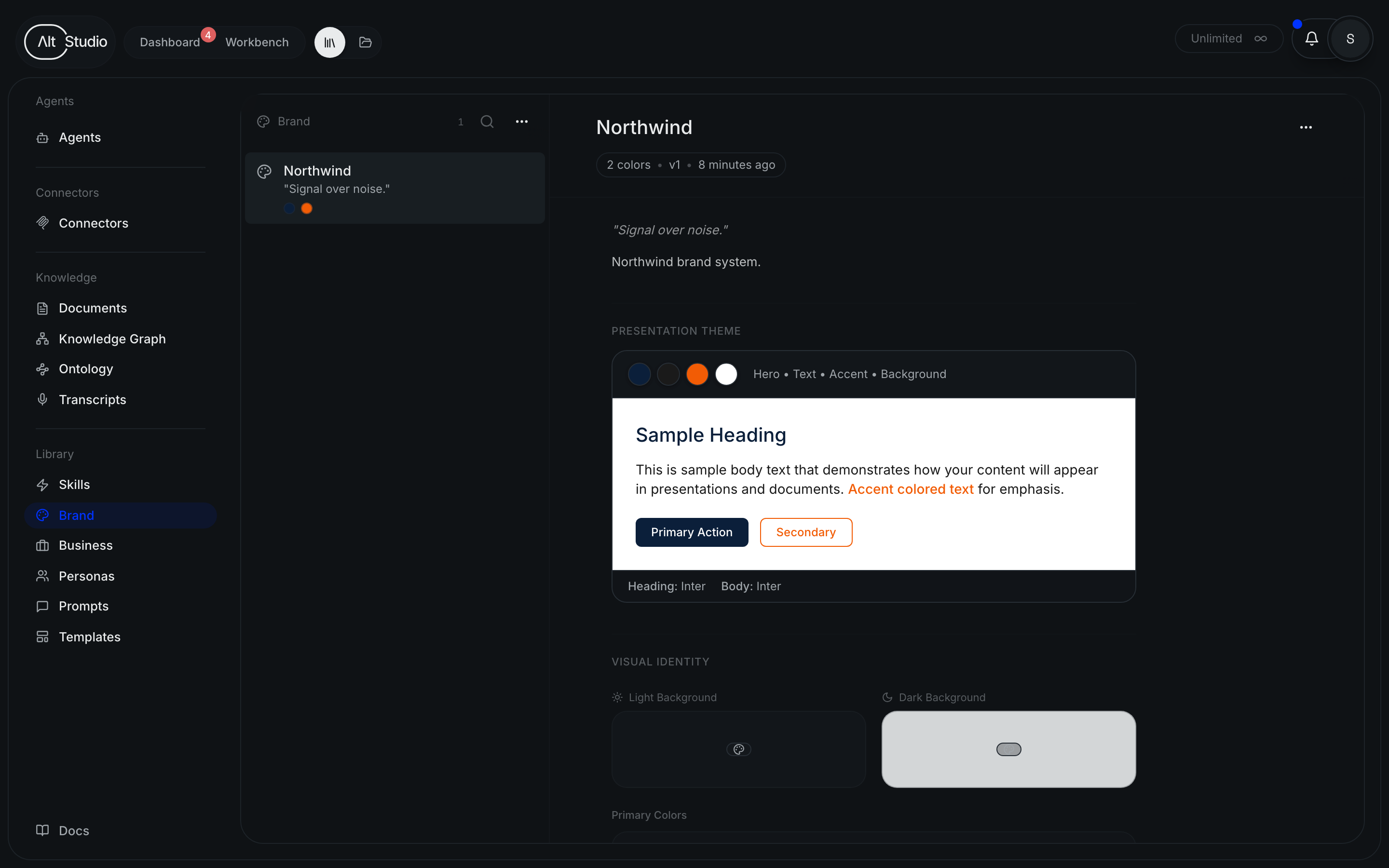Viewport: 1389px width, 868px height.
Task: Click the library books icon in top bar
Action: click(x=329, y=42)
